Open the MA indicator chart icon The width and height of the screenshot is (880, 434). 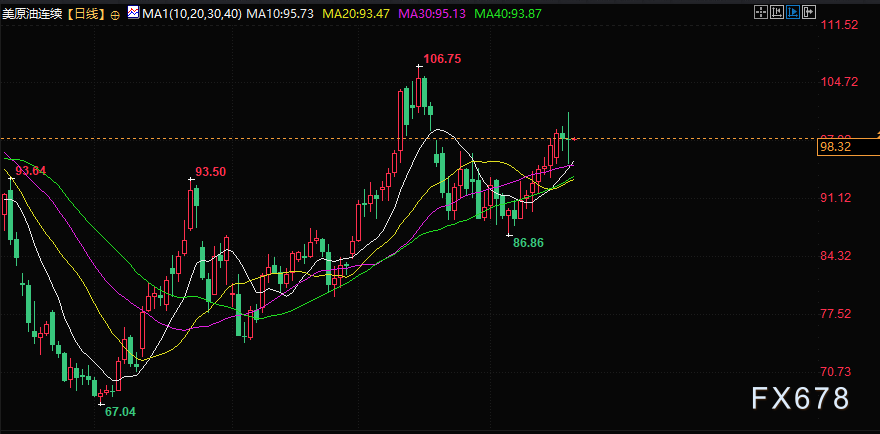(134, 12)
